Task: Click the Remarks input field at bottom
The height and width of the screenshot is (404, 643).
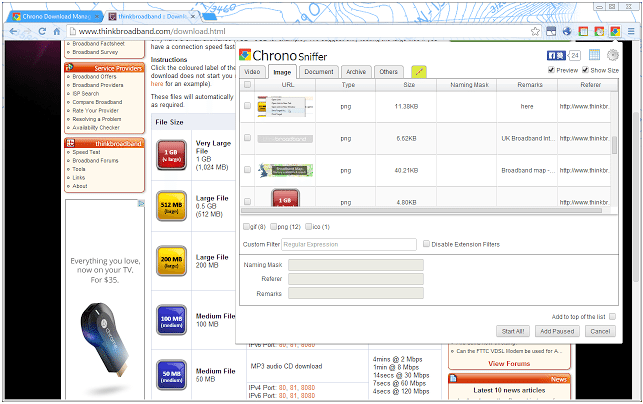Action: coord(356,293)
